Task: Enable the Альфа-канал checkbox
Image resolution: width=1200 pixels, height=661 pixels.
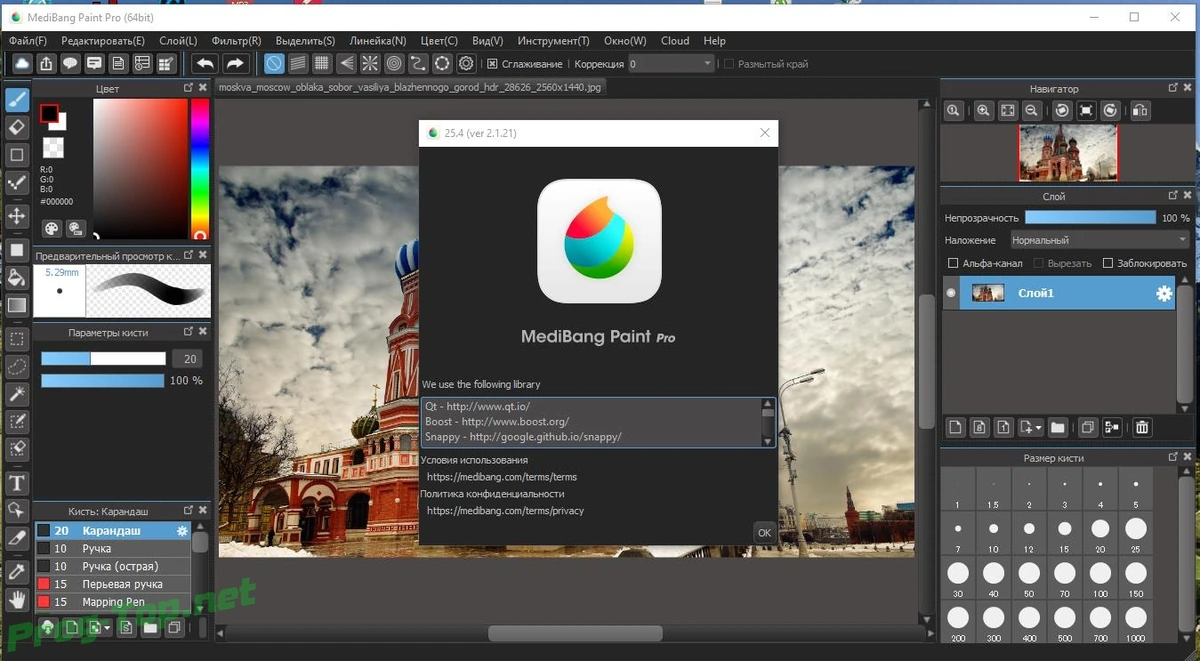Action: click(953, 263)
